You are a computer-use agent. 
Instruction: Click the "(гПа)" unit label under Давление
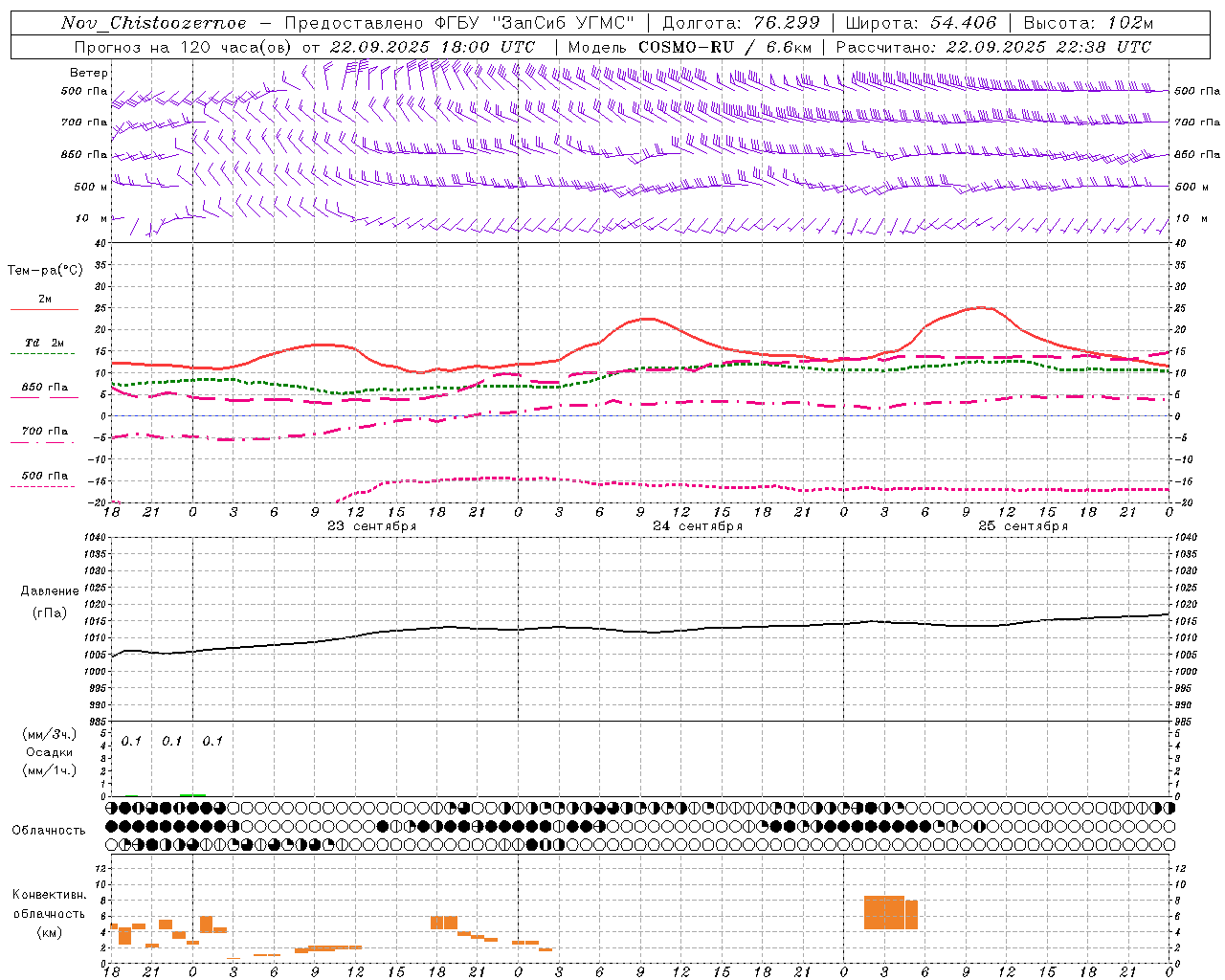click(x=50, y=613)
